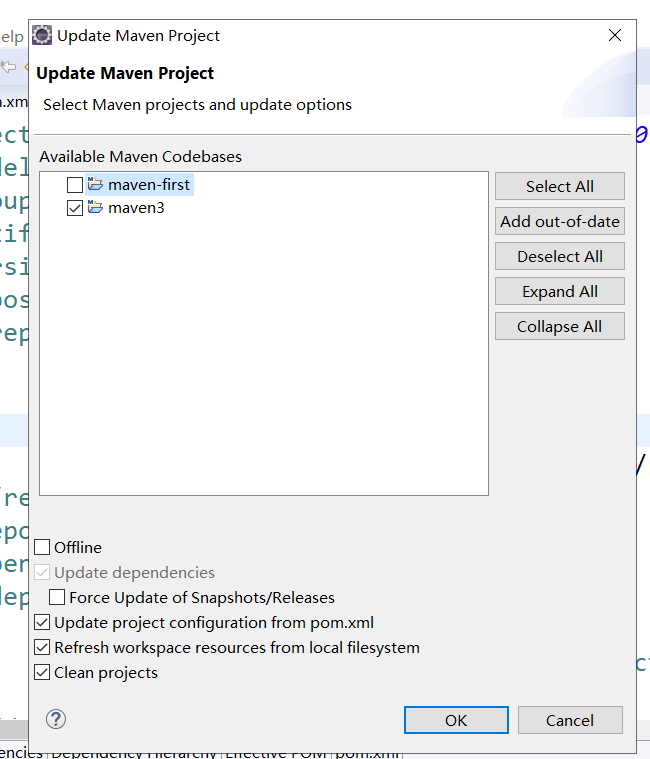Screen dimensions: 650x759
Task: Click the maven3 project folder icon
Action: click(x=95, y=208)
